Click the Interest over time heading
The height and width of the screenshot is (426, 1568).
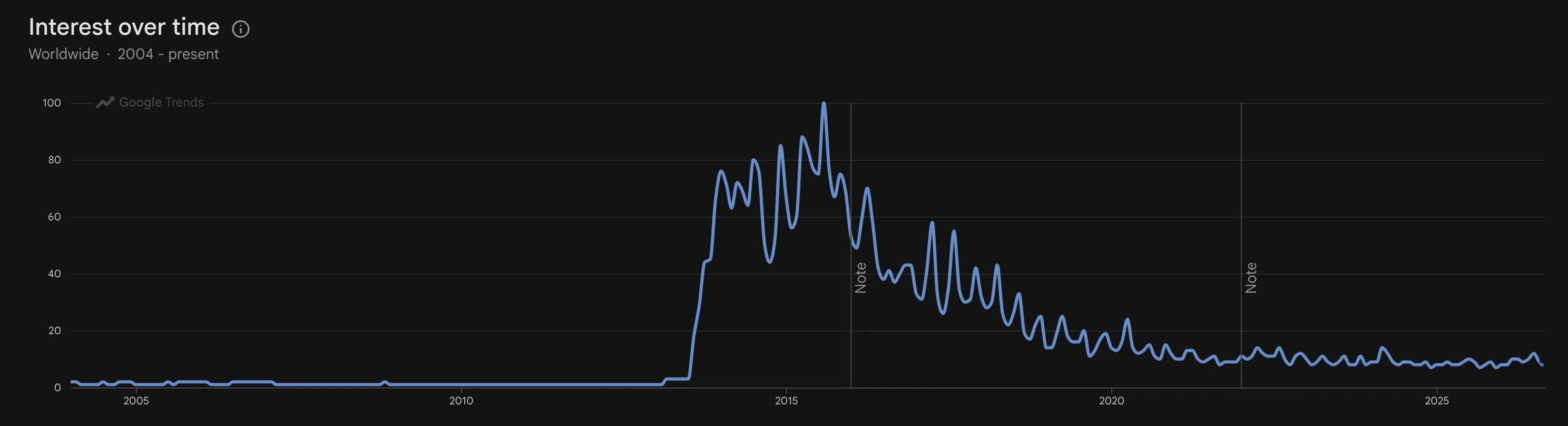coord(124,27)
